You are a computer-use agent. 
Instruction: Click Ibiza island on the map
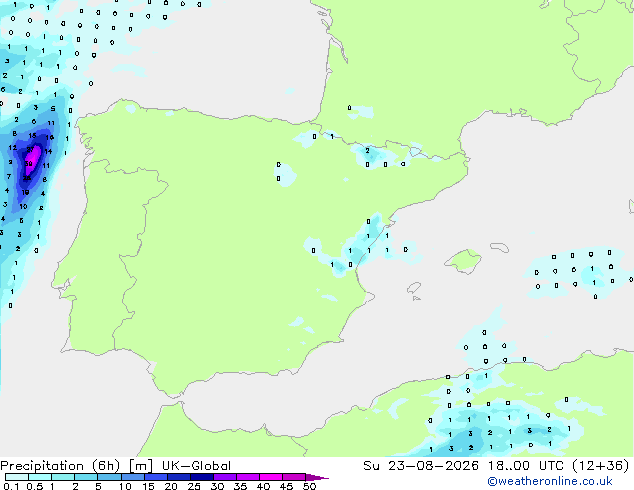coord(414,288)
